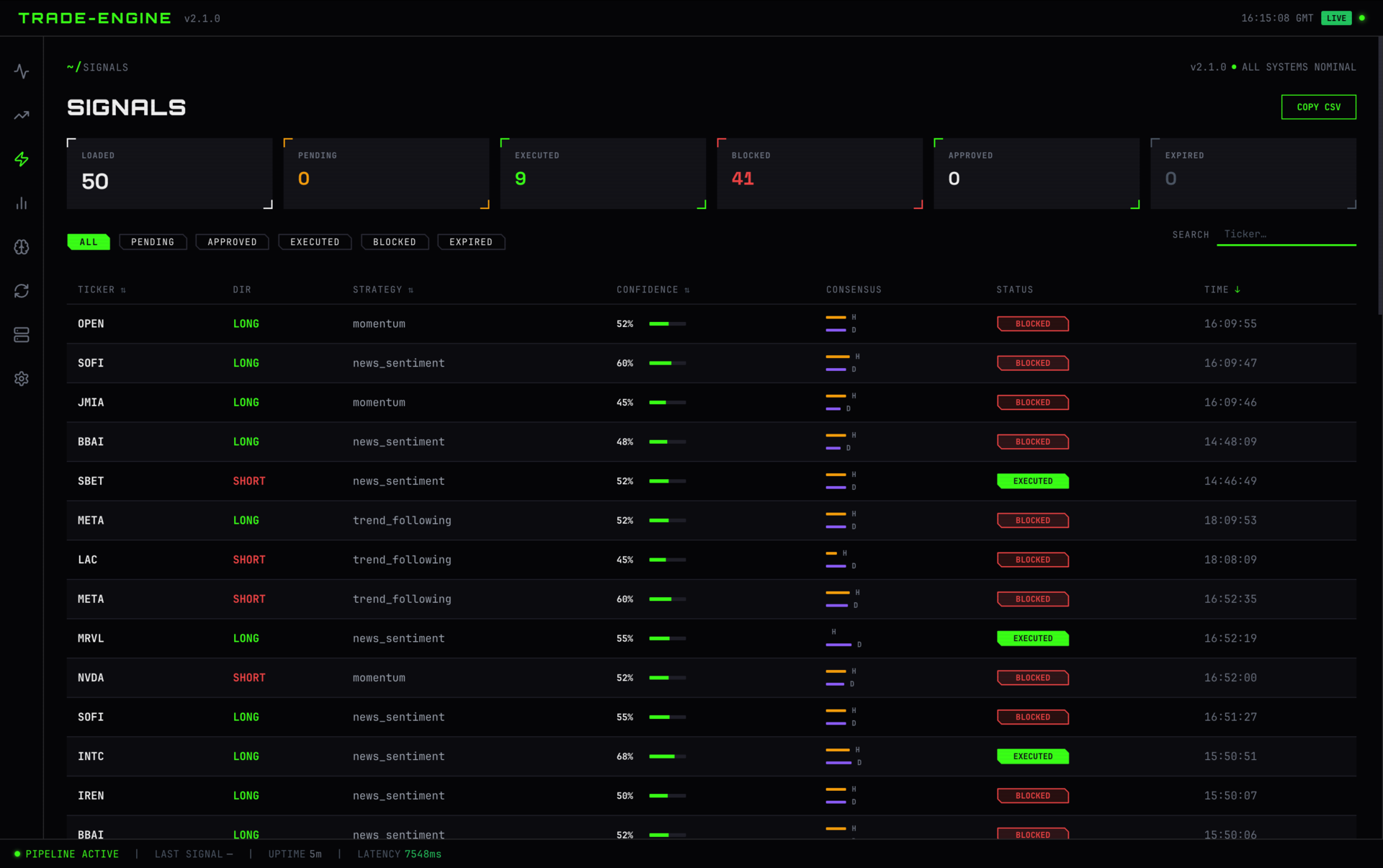The width and height of the screenshot is (1383, 868).
Task: Switch to the APPROVED filter tab
Action: point(232,242)
